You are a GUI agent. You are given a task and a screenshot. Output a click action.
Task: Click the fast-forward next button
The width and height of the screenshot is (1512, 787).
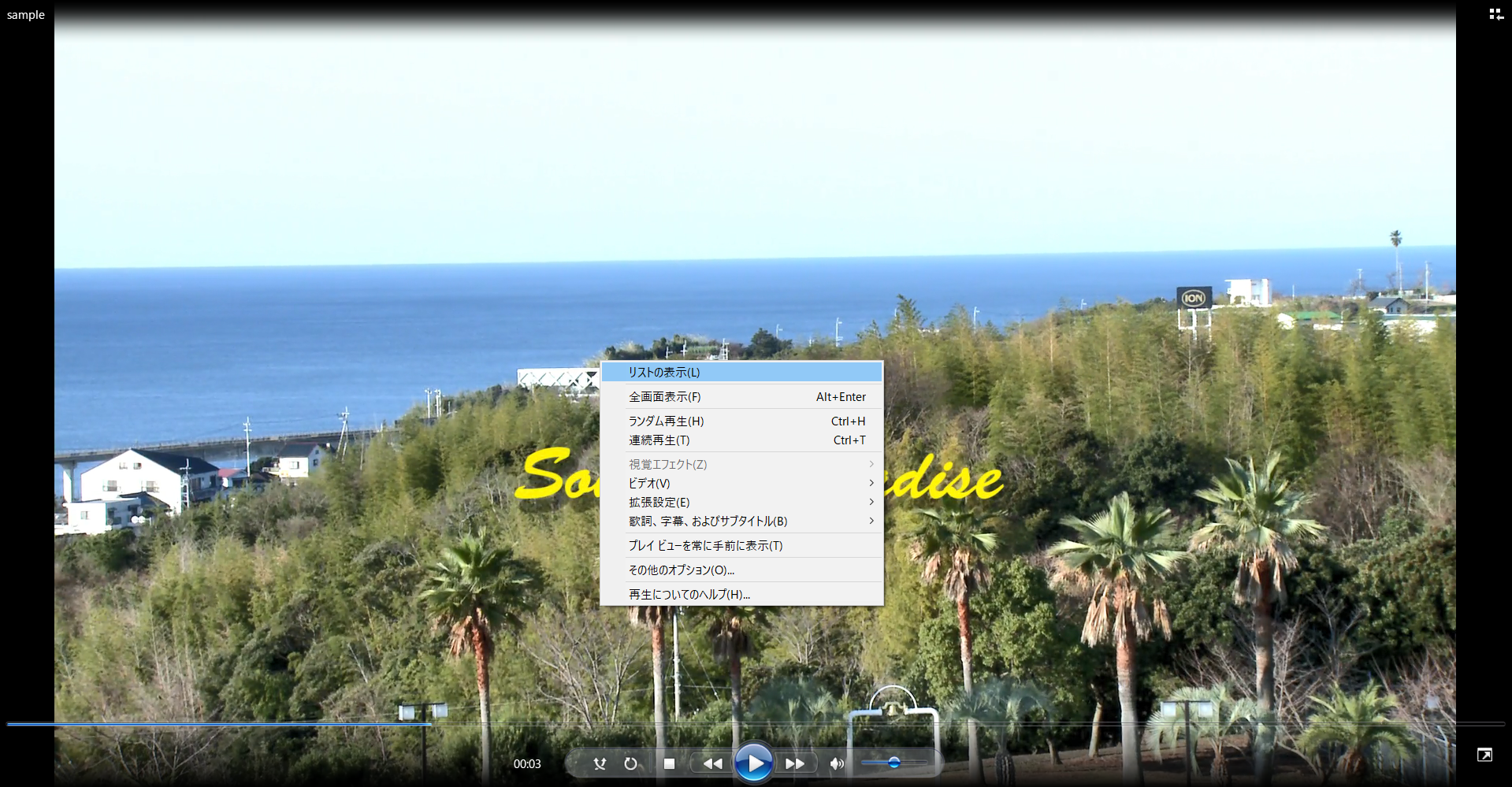click(794, 763)
